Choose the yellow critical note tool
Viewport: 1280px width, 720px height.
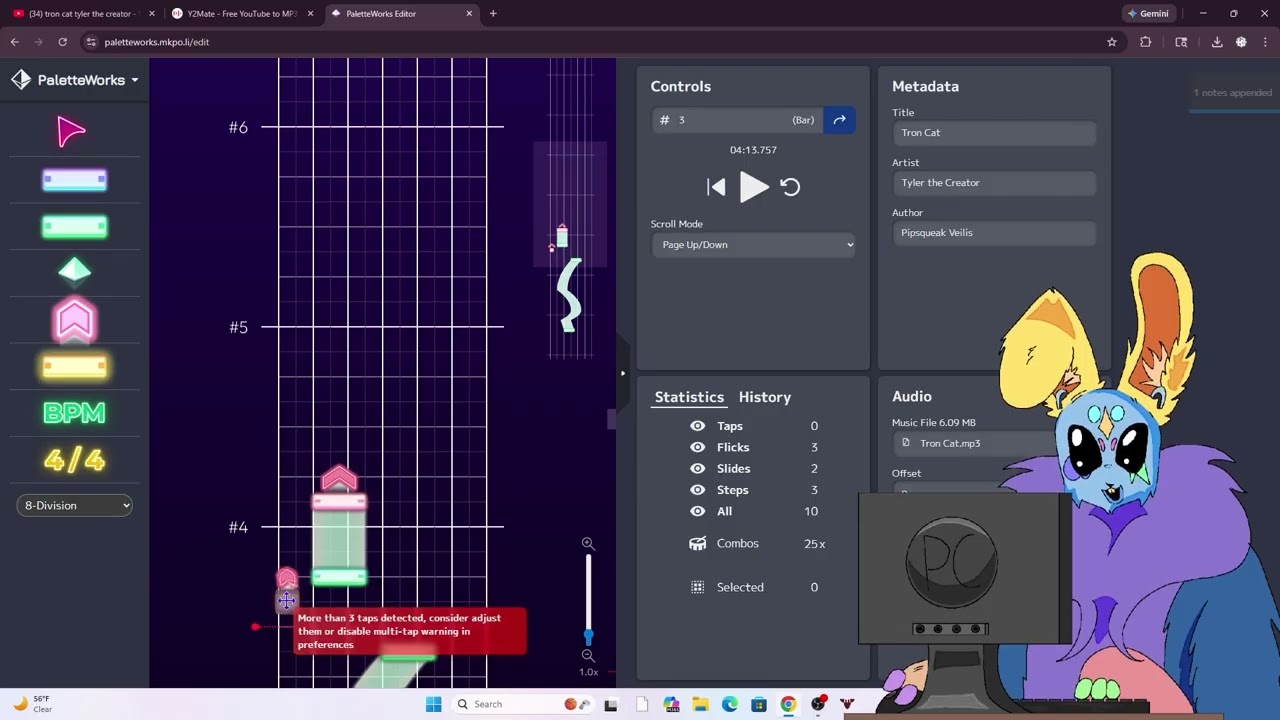[x=74, y=367]
